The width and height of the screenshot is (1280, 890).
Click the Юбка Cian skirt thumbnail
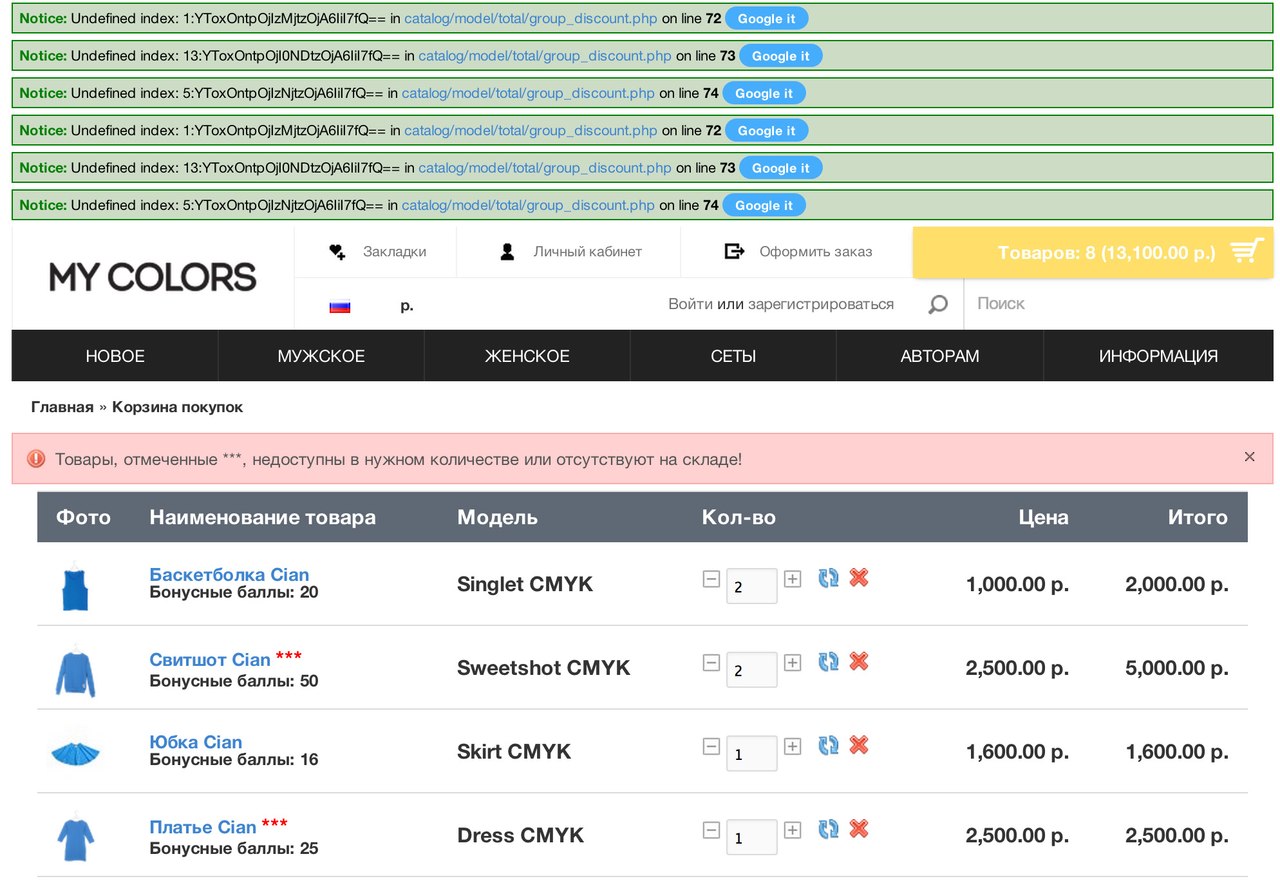pyautogui.click(x=75, y=752)
